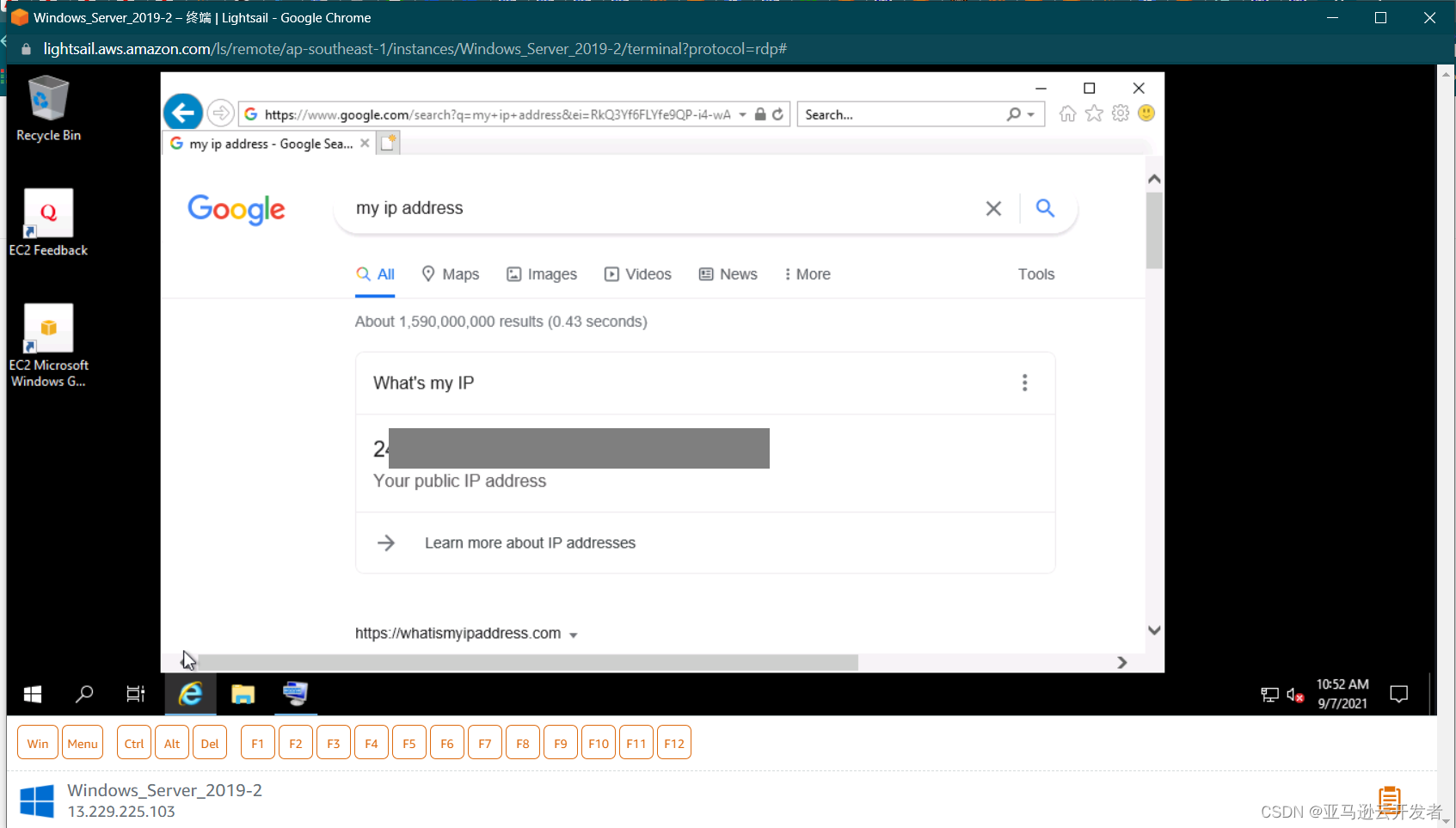Expand the More search filters menu

click(807, 274)
